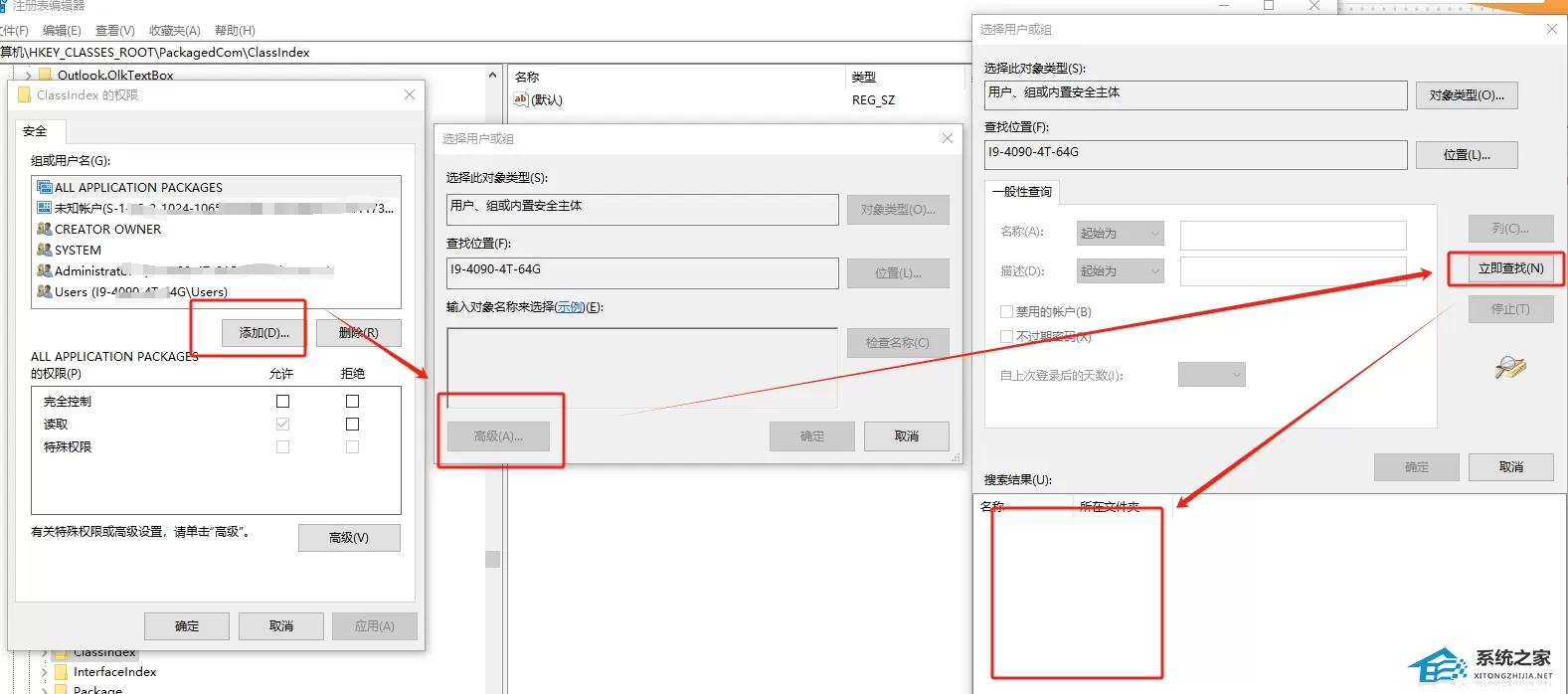The image size is (1568, 694).
Task: Click the search magnifier icon in query dialog
Action: (x=1509, y=368)
